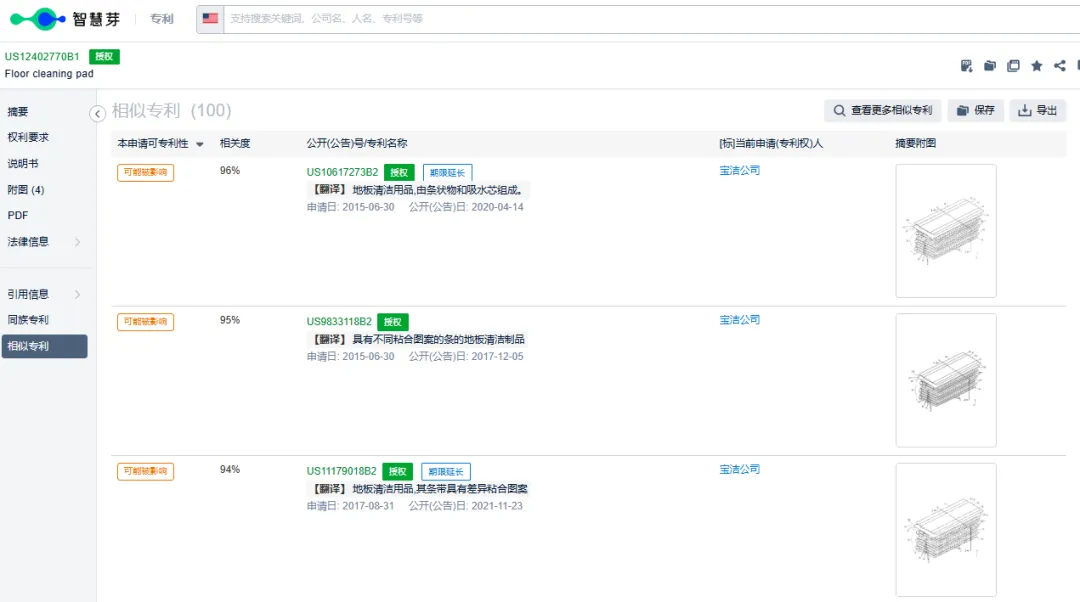
Task: Click the share icon in the top-right toolbar
Action: [1060, 66]
